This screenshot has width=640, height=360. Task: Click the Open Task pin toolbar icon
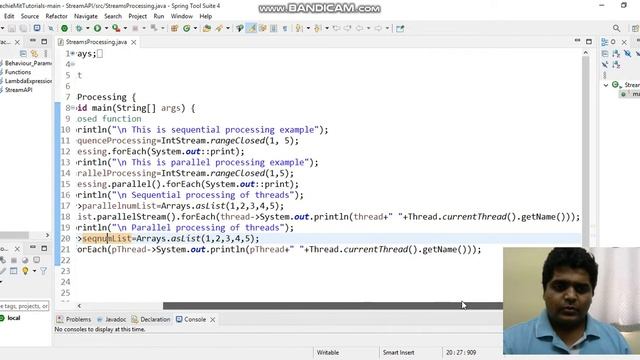[240, 28]
